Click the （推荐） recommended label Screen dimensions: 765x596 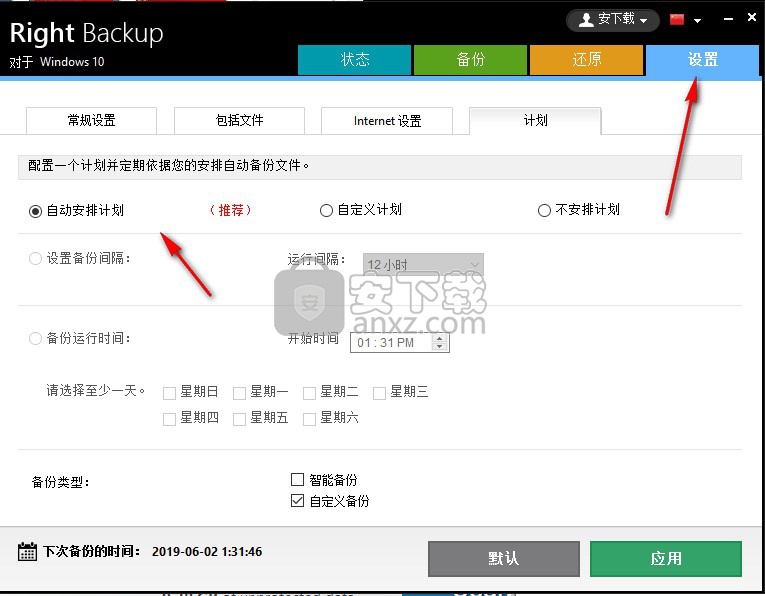230,210
